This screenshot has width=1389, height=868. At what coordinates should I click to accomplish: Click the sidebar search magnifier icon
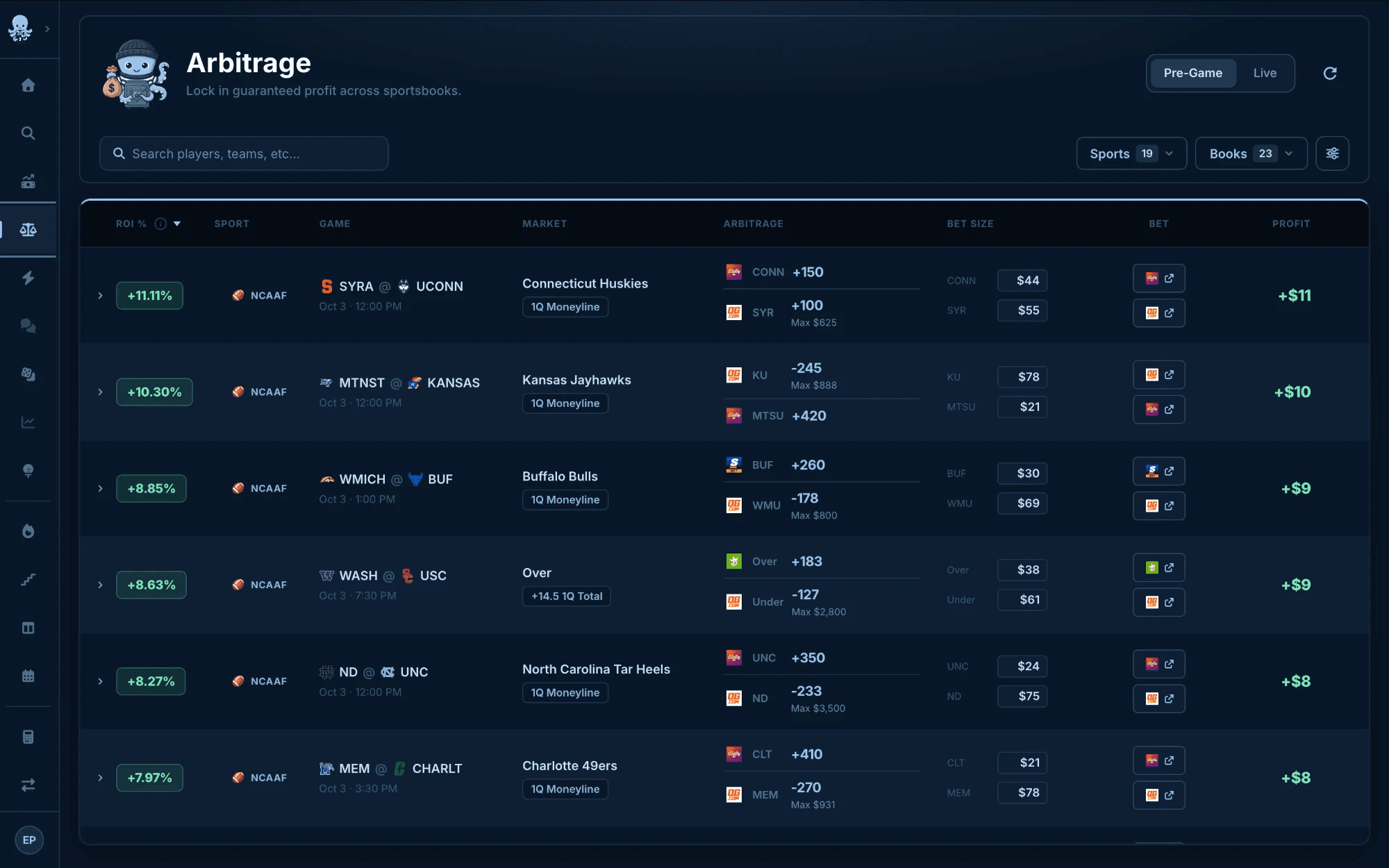[28, 133]
